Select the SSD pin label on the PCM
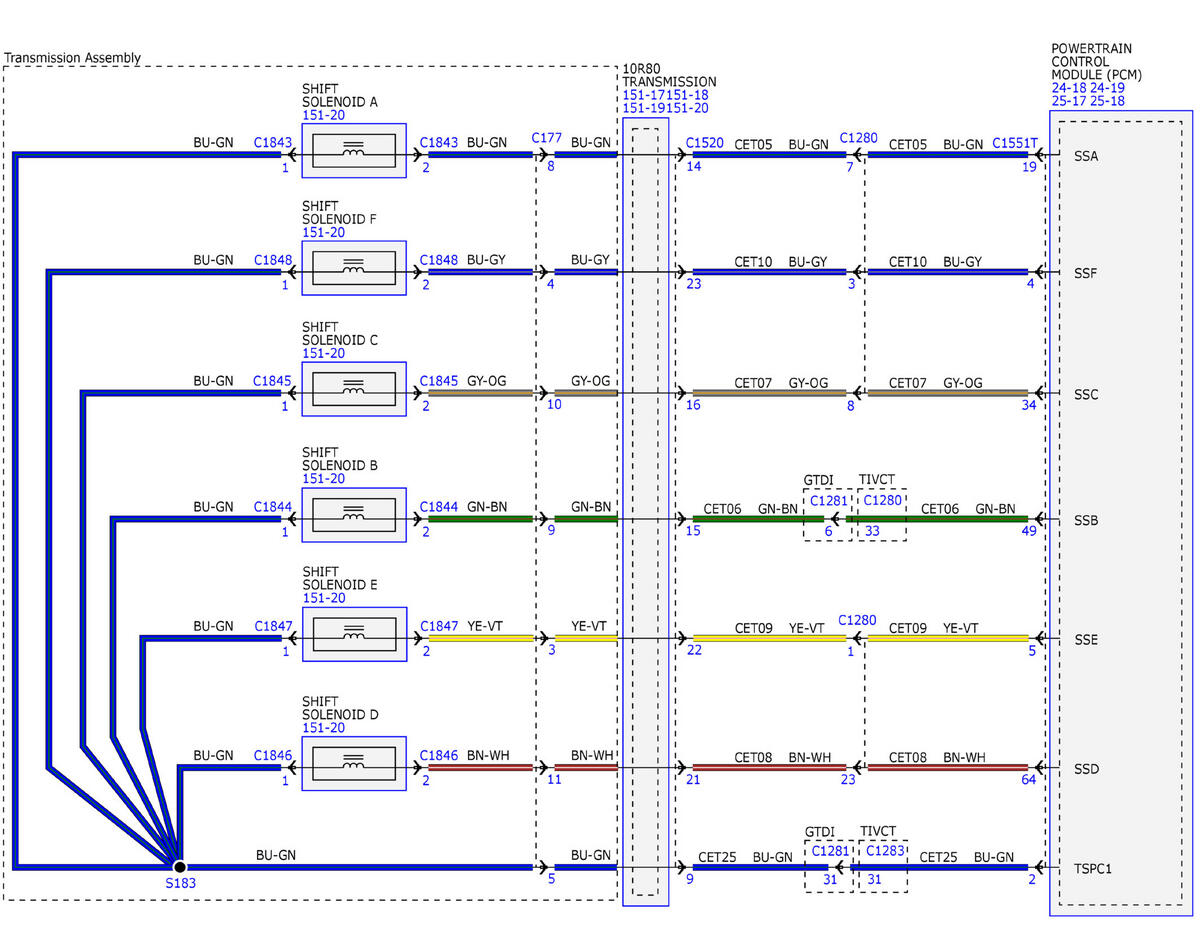 coord(1086,769)
